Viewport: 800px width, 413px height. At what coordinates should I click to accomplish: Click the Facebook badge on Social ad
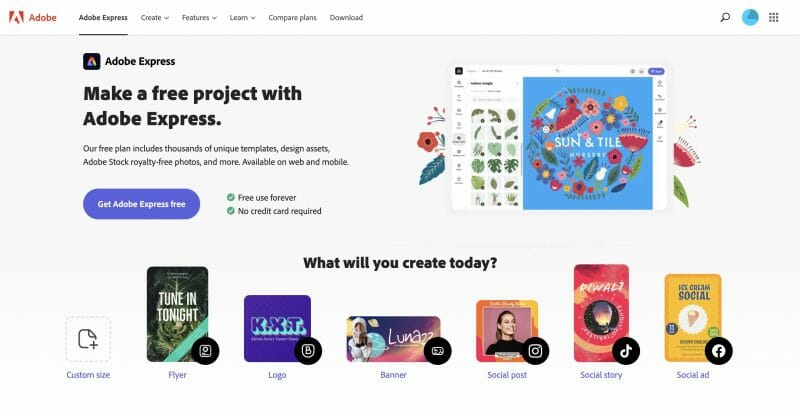pyautogui.click(x=718, y=351)
